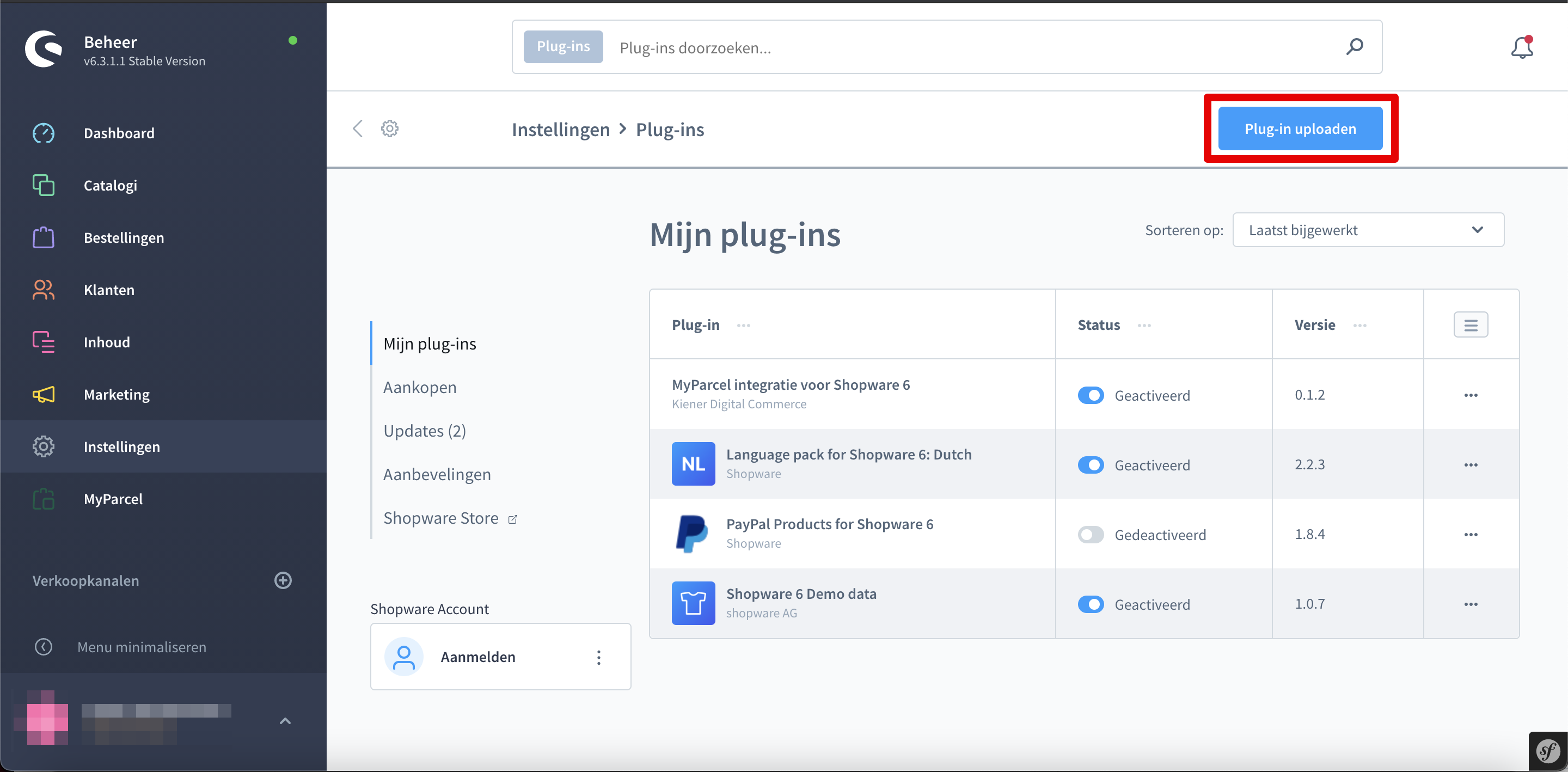The height and width of the screenshot is (772, 1568).
Task: Open notifications via the bell icon
Action: (x=1522, y=47)
